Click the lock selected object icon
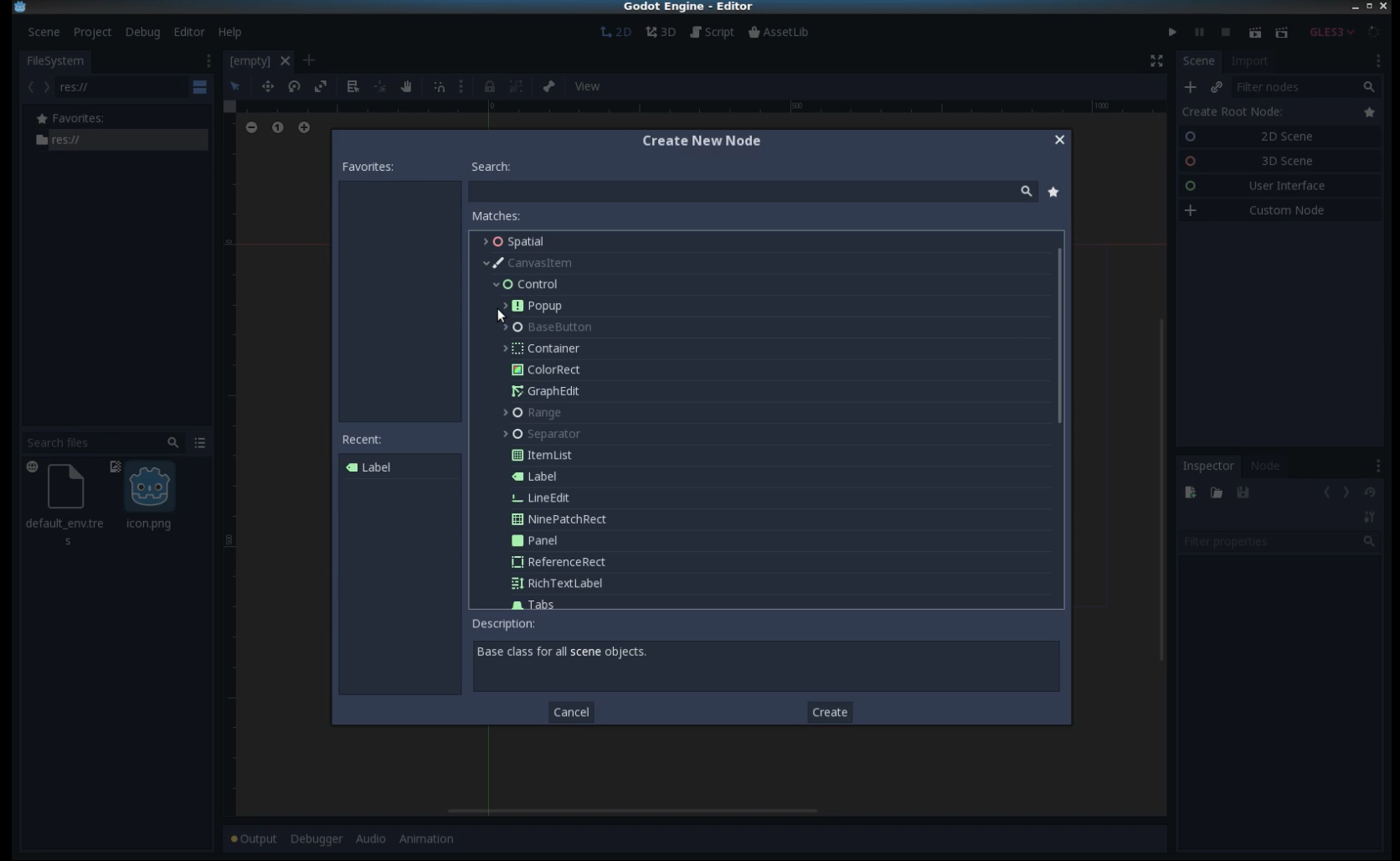The height and width of the screenshot is (861, 1400). [x=490, y=86]
